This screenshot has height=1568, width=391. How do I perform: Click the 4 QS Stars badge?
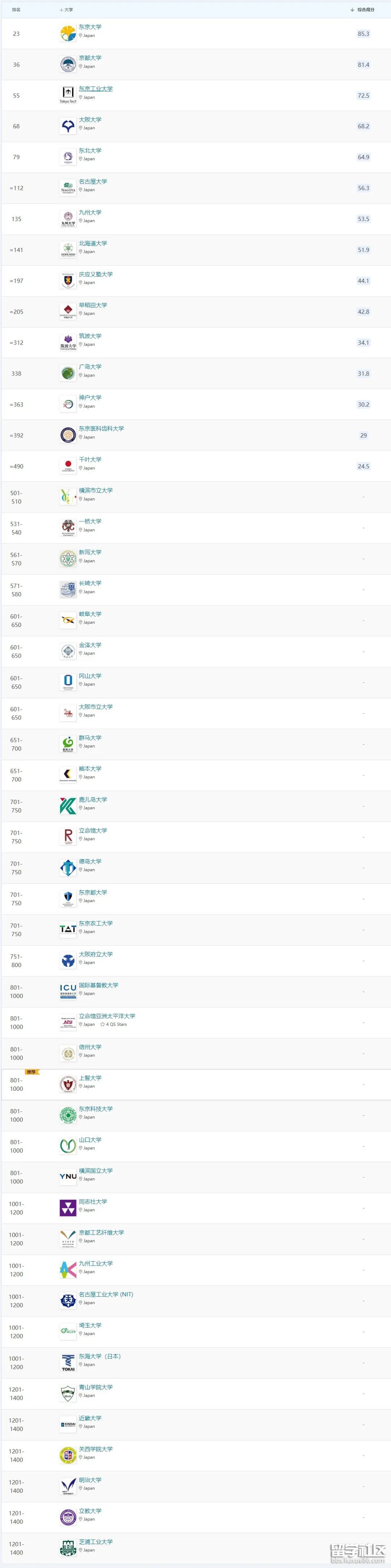tap(114, 1025)
